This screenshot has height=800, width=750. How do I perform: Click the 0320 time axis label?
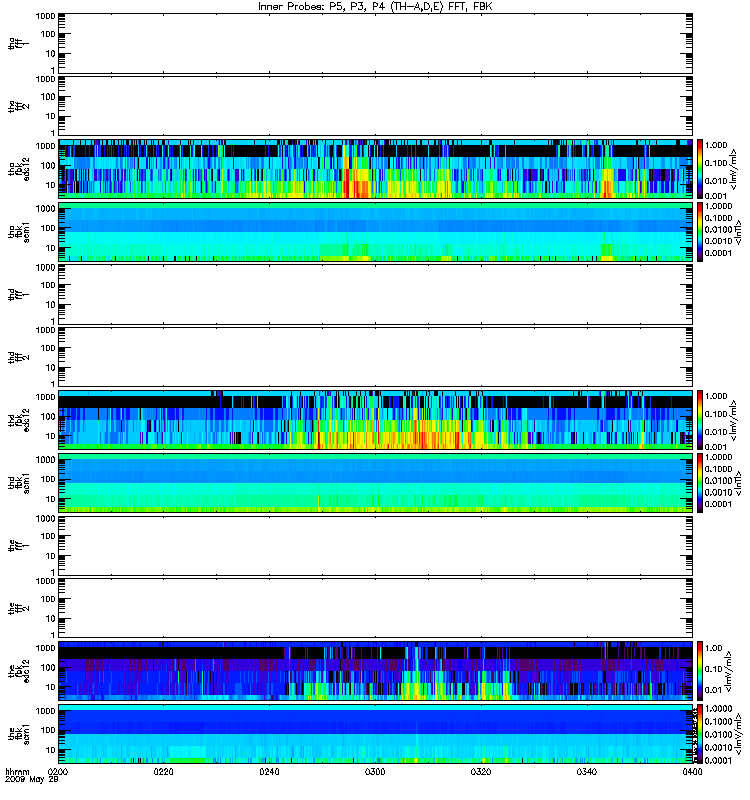pyautogui.click(x=481, y=771)
